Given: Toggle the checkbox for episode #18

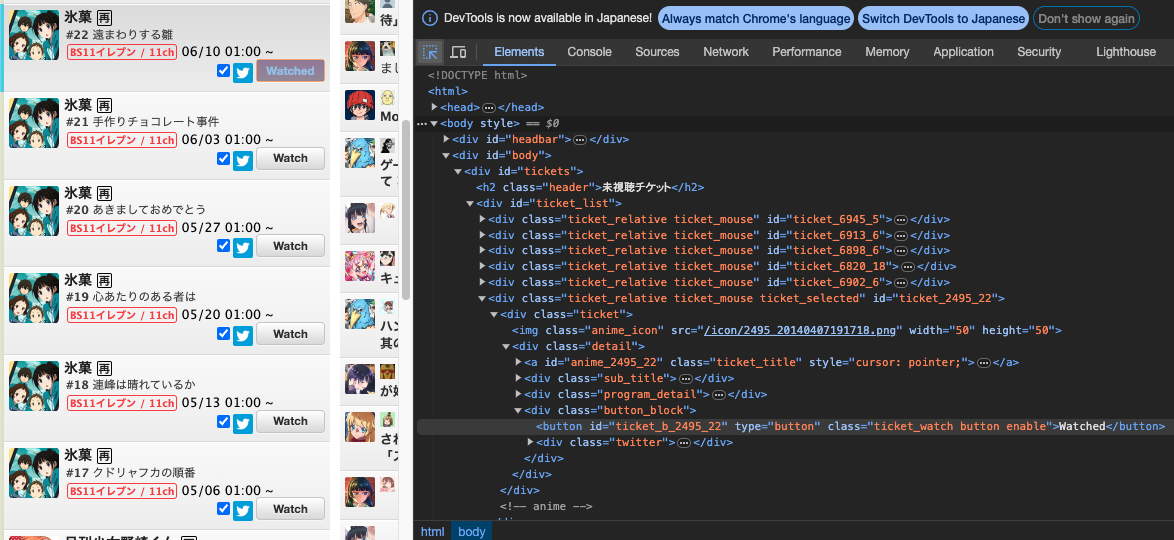Looking at the screenshot, I should pos(223,421).
